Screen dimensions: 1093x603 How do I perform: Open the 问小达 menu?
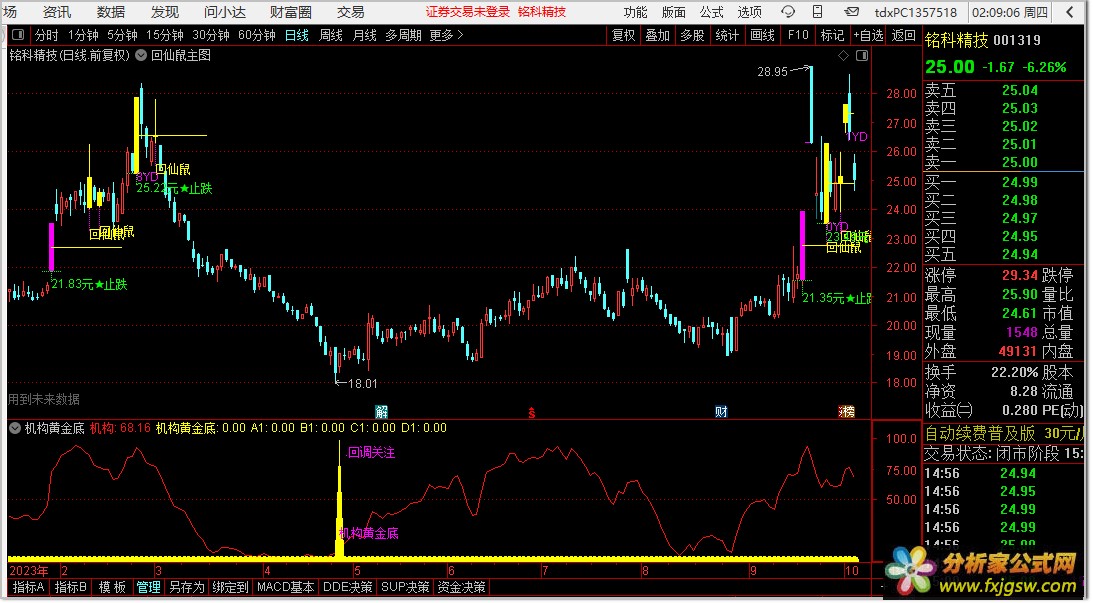coord(224,12)
